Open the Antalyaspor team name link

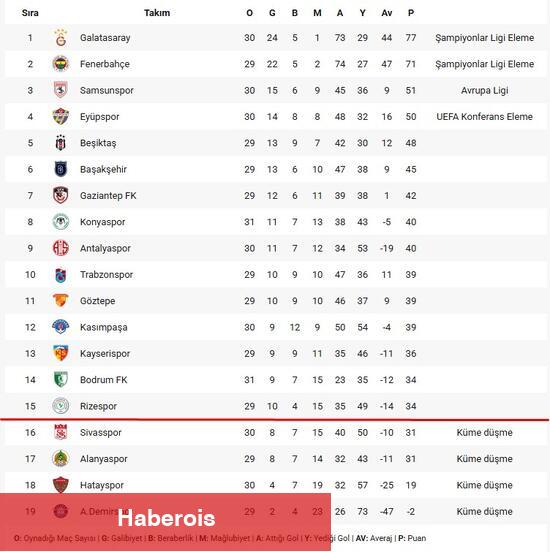pos(105,249)
